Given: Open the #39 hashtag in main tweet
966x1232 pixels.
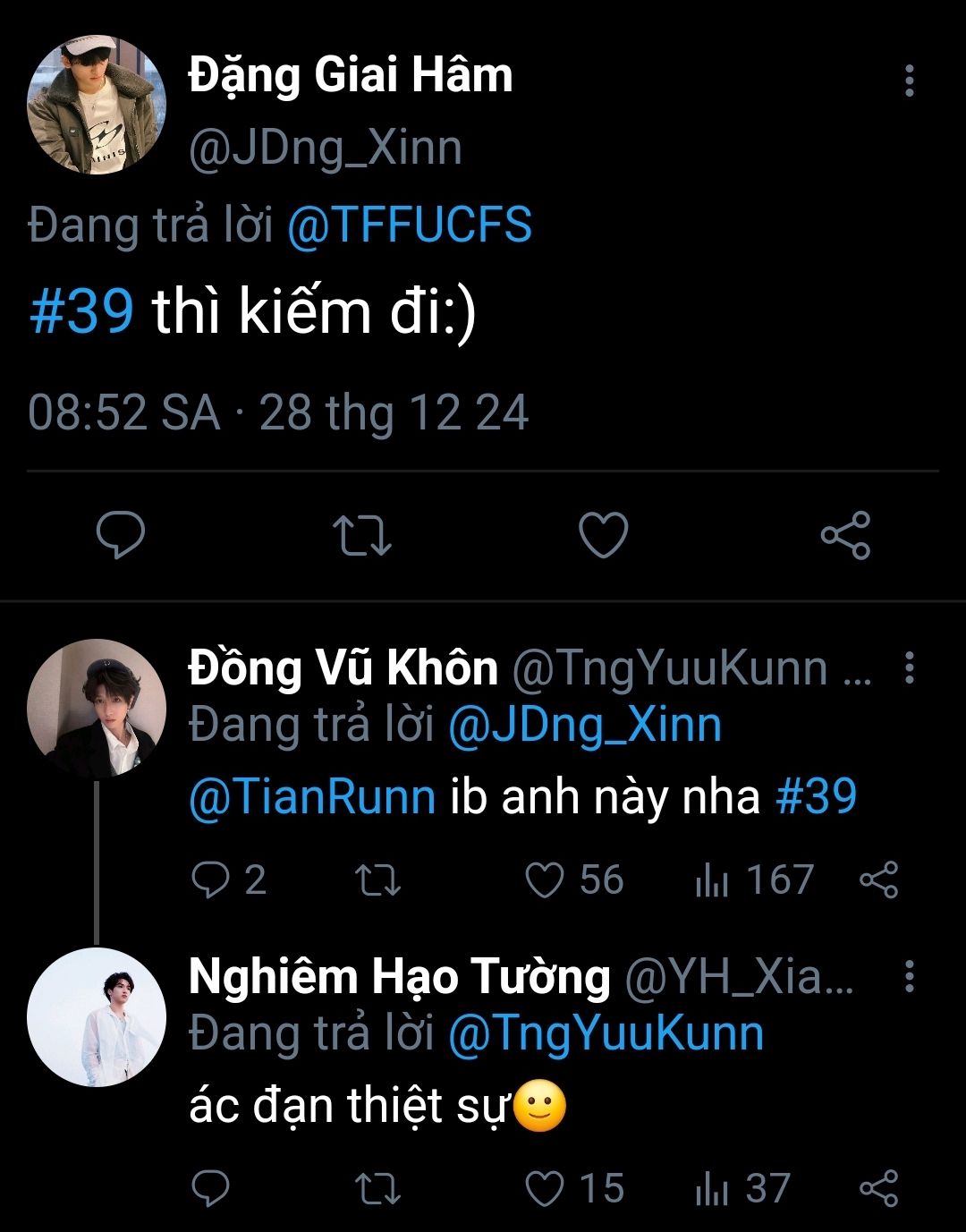Looking at the screenshot, I should [x=81, y=311].
